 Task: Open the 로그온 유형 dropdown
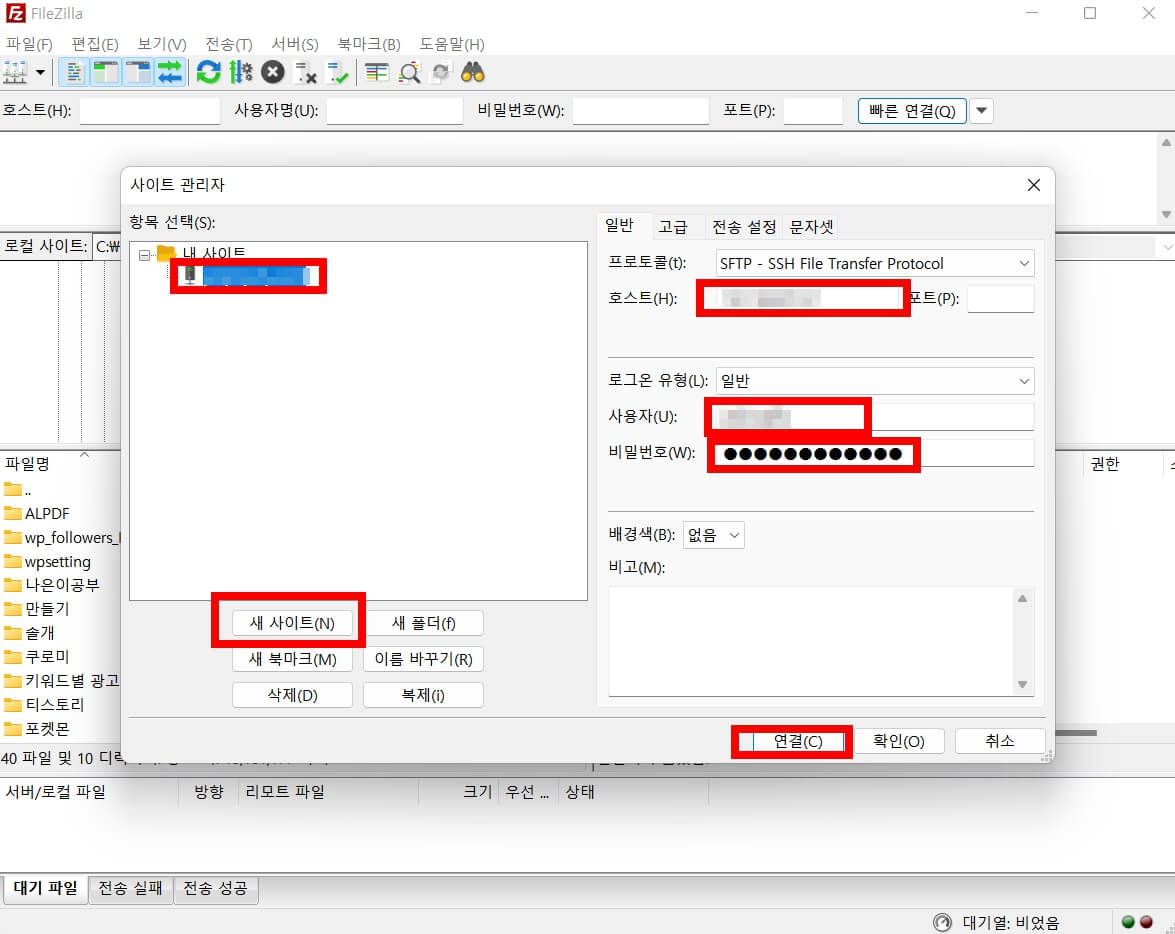click(875, 381)
